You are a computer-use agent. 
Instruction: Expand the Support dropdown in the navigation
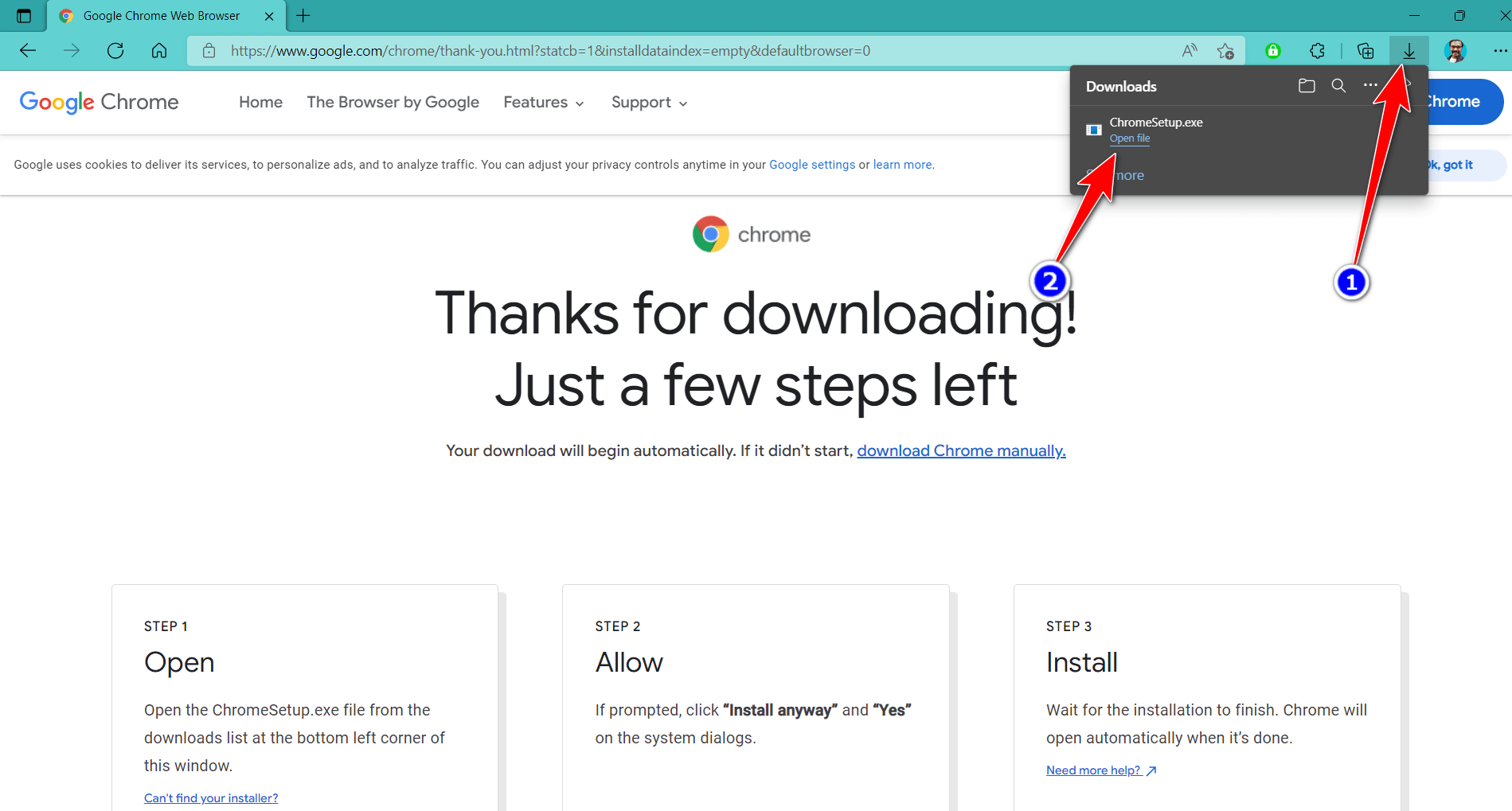coord(648,102)
